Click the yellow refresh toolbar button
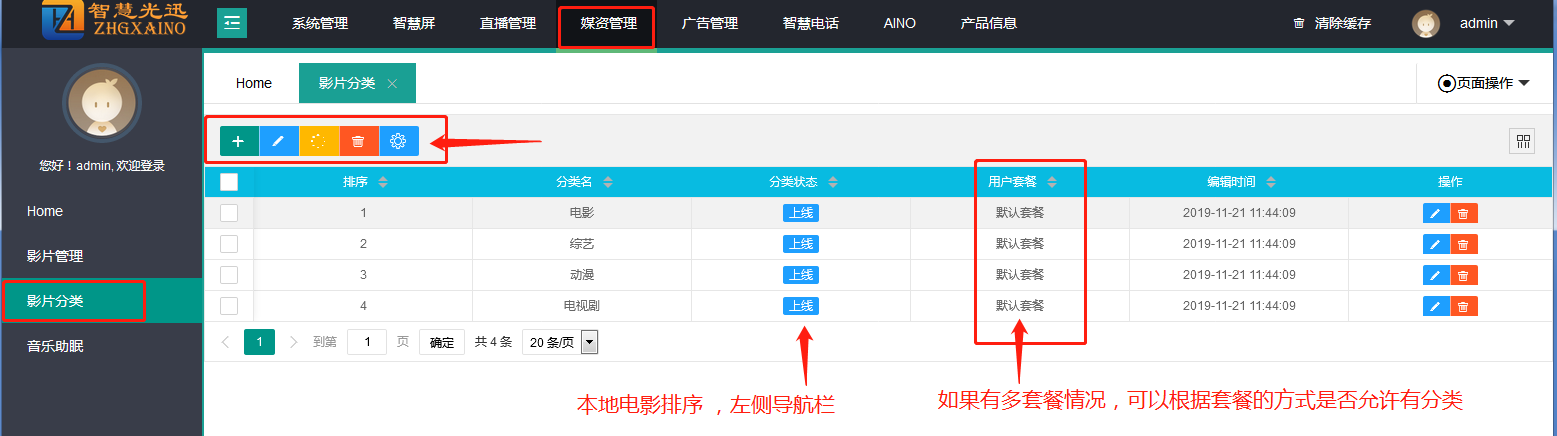Screen dimensions: 1557x436 point(319,141)
